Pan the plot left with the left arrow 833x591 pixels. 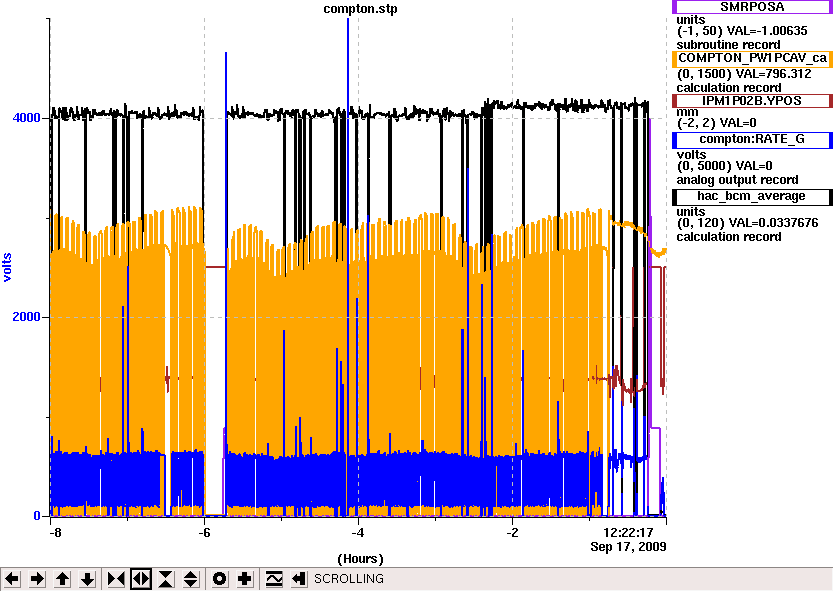[x=12, y=579]
